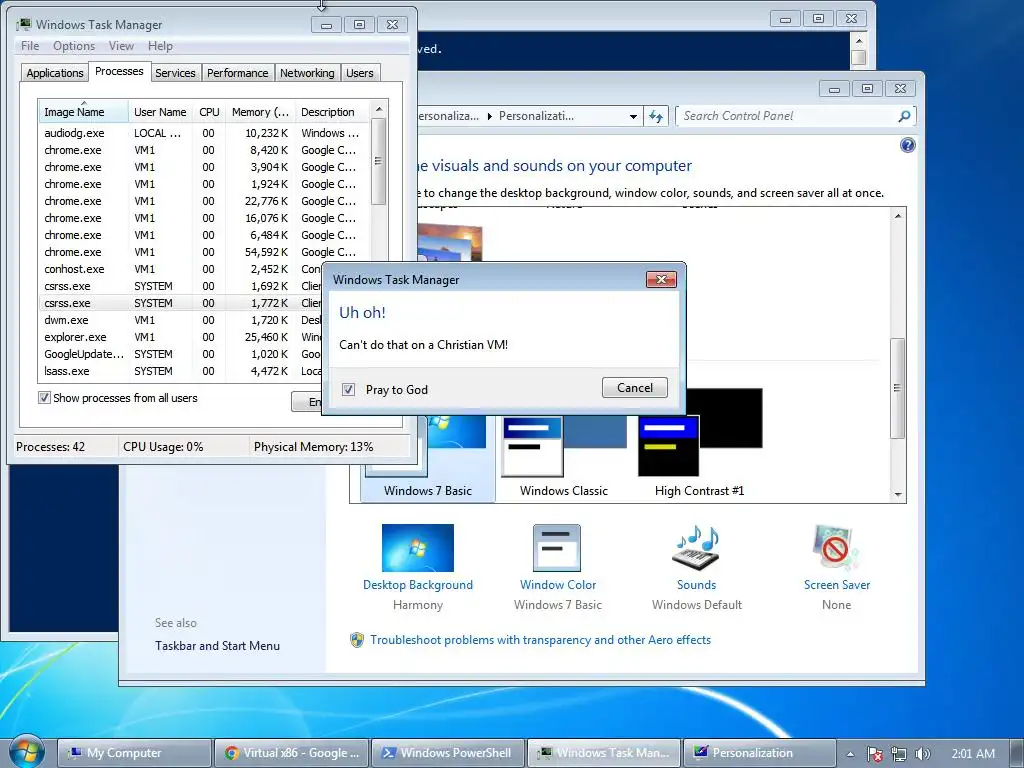Click the Show desktop button by the clock
The width and height of the screenshot is (1024, 768).
coord(1017,753)
